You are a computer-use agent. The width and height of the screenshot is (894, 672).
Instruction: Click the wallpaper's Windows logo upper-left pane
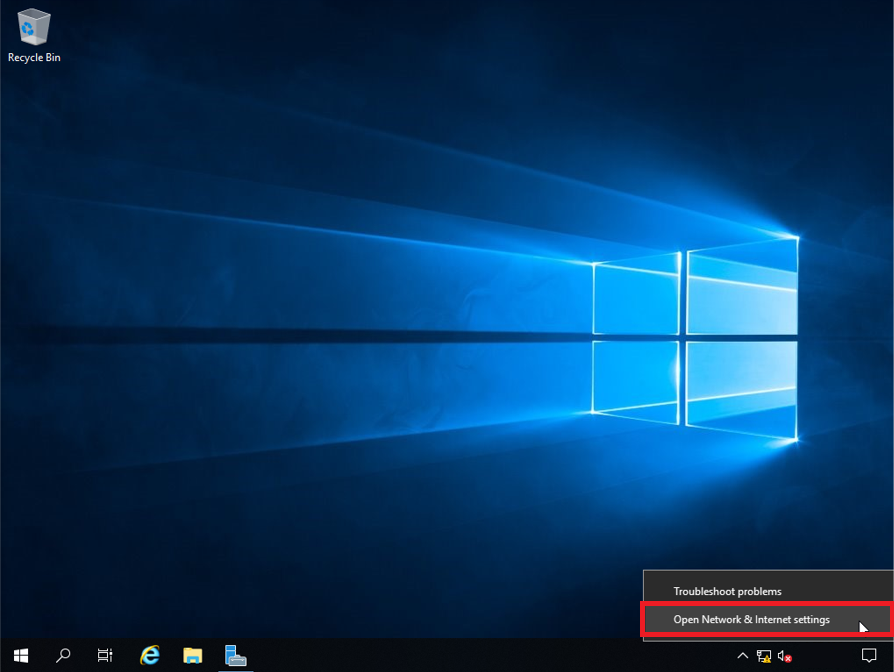636,297
